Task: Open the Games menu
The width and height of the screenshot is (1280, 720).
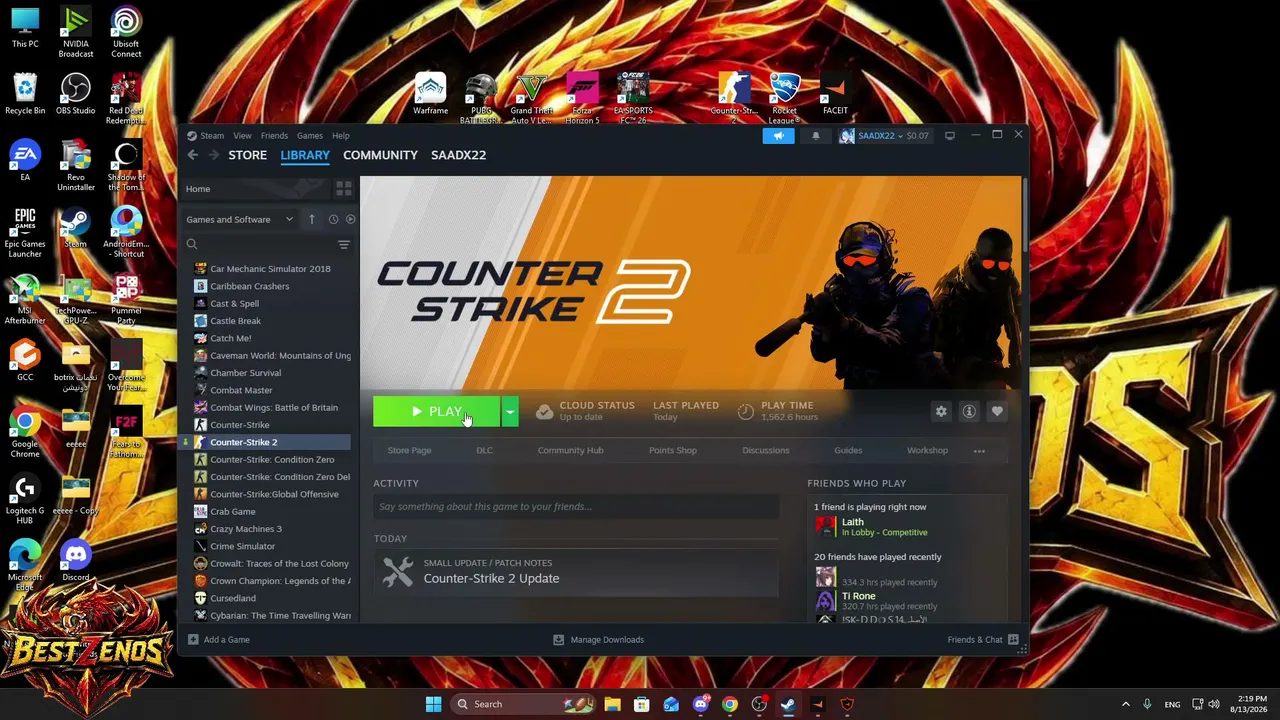Action: click(309, 136)
